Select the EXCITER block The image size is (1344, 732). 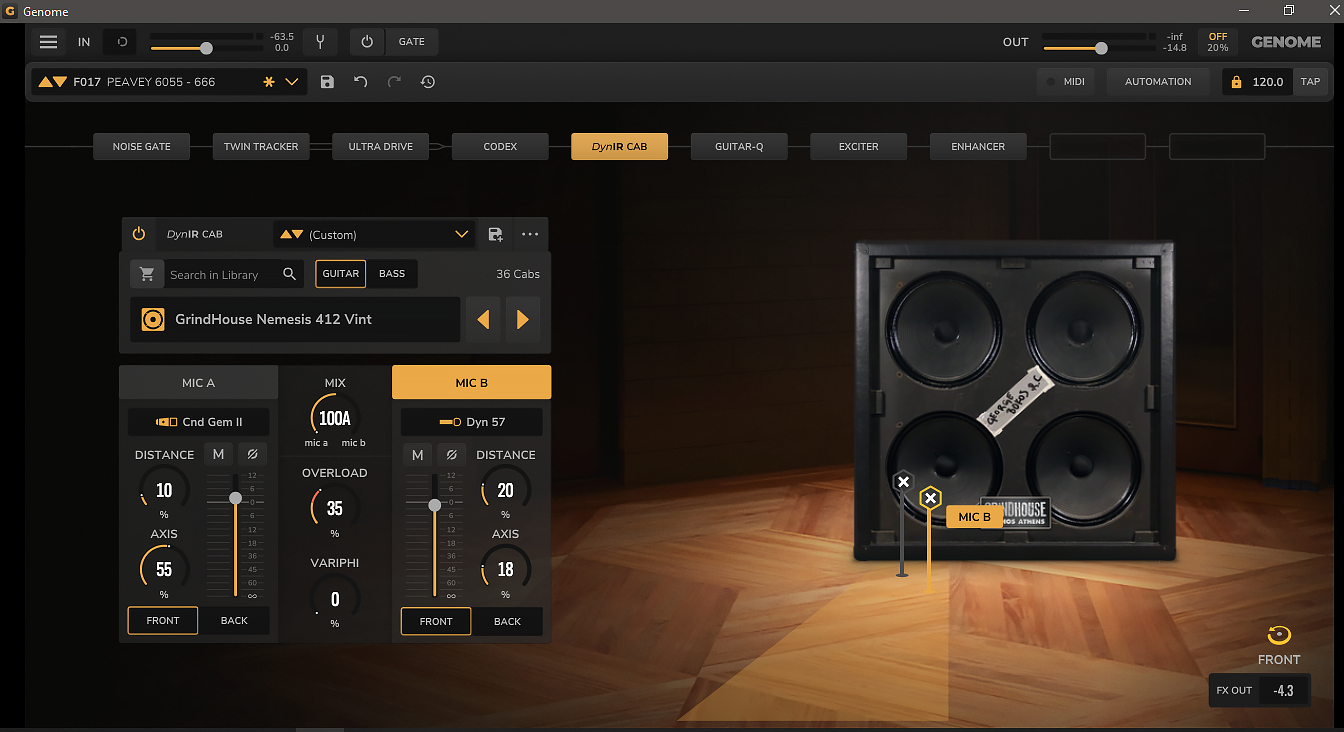click(858, 147)
